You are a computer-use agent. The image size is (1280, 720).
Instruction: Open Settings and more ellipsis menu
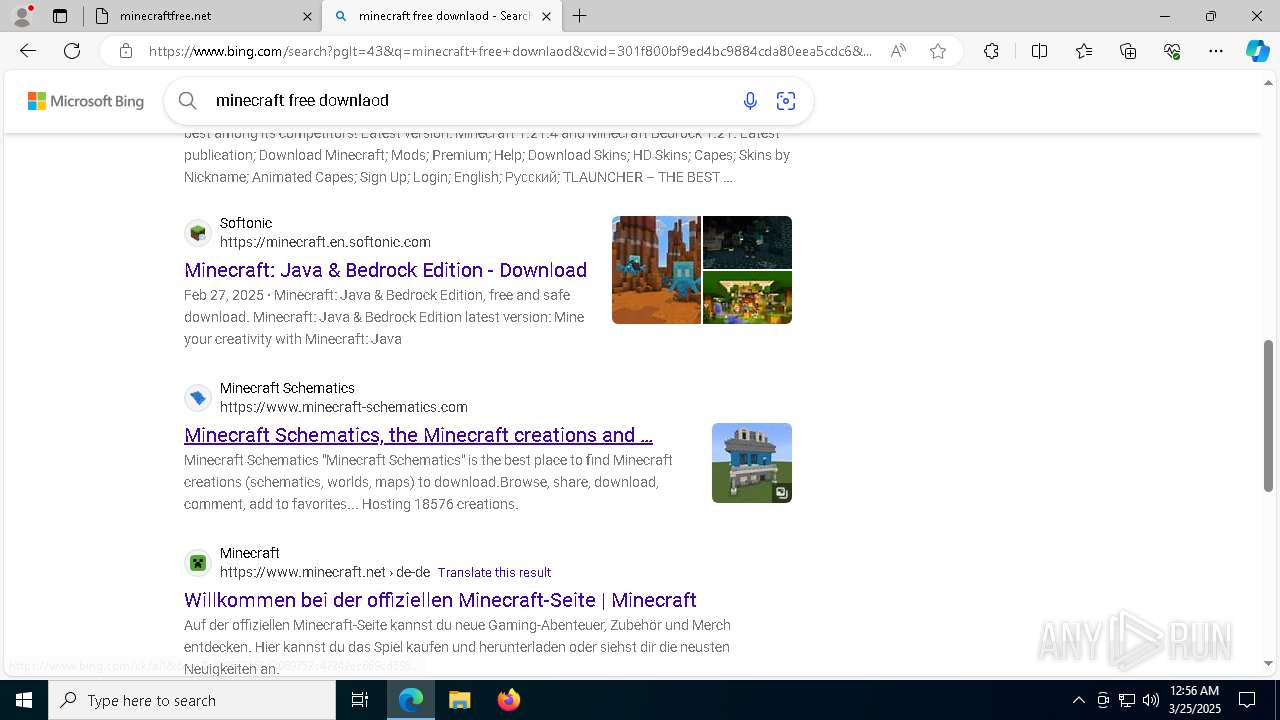(1216, 51)
